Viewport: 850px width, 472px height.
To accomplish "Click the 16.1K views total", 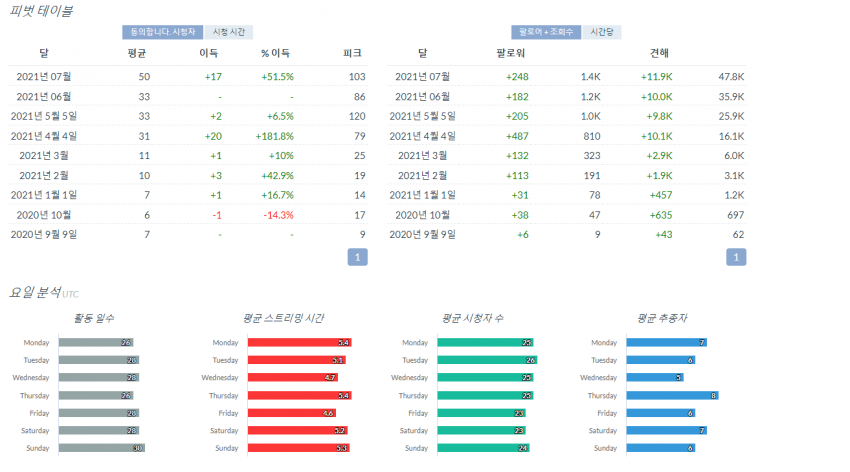I will click(732, 136).
